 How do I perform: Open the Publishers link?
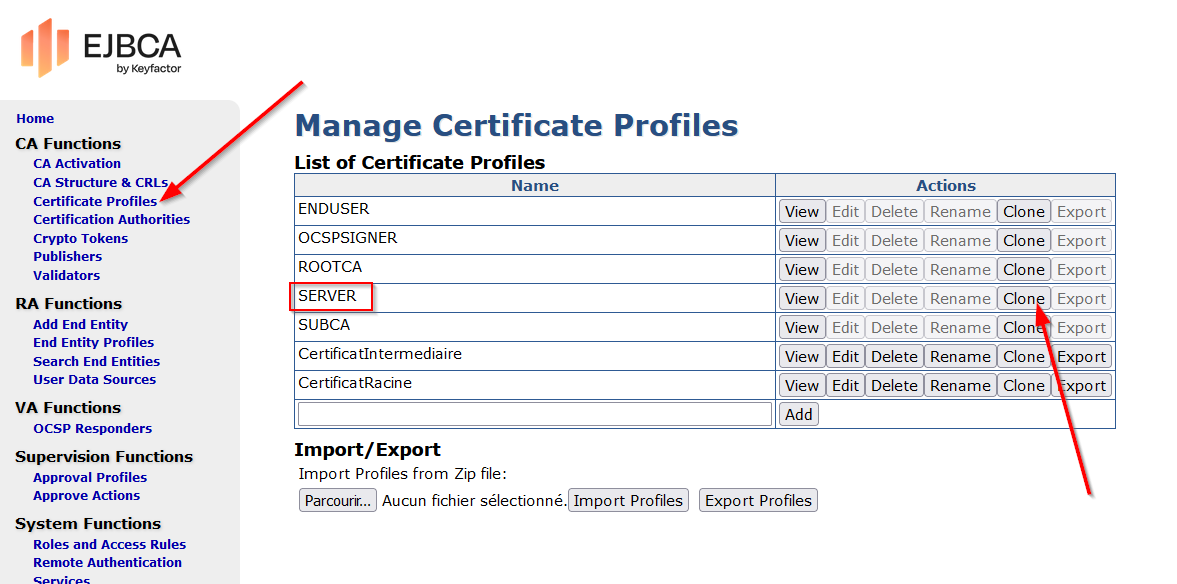coord(67,257)
